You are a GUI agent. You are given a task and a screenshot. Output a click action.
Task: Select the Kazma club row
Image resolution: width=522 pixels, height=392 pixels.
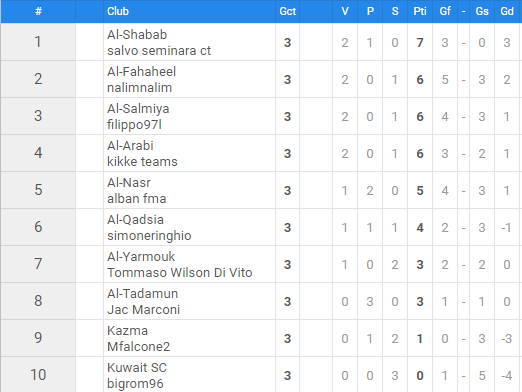[261, 338]
